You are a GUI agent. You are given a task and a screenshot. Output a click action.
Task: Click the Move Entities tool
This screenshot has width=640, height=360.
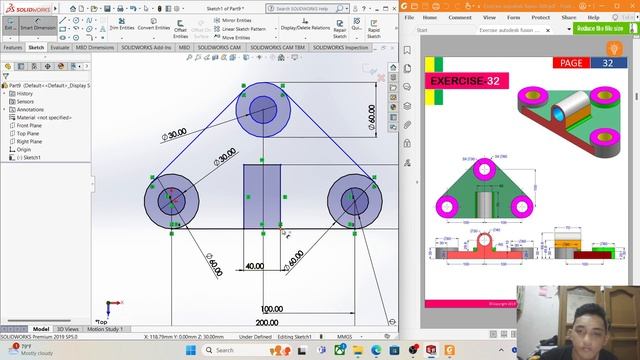click(232, 37)
